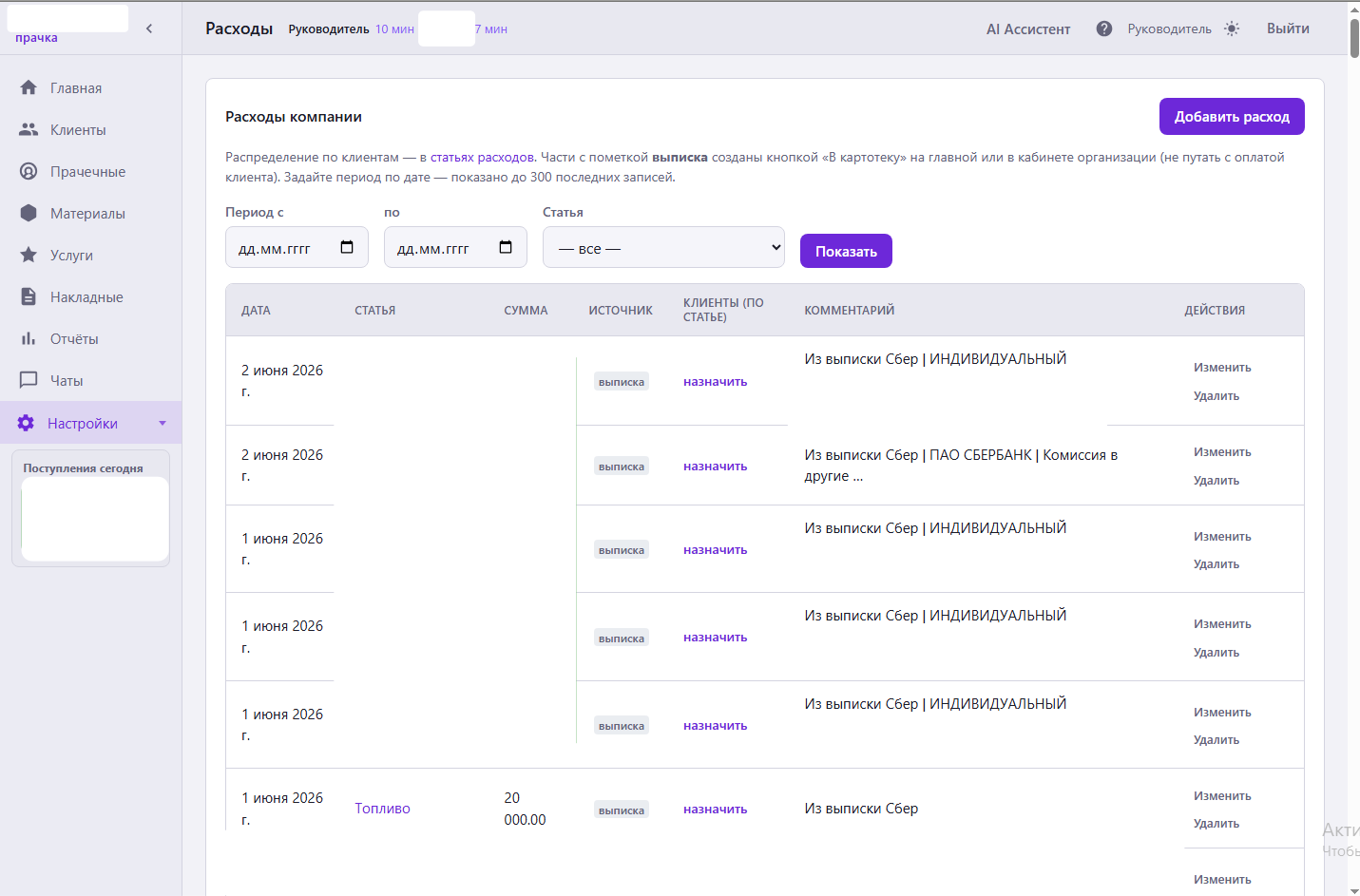Open help via the question mark icon
1360x896 pixels.
(1103, 29)
